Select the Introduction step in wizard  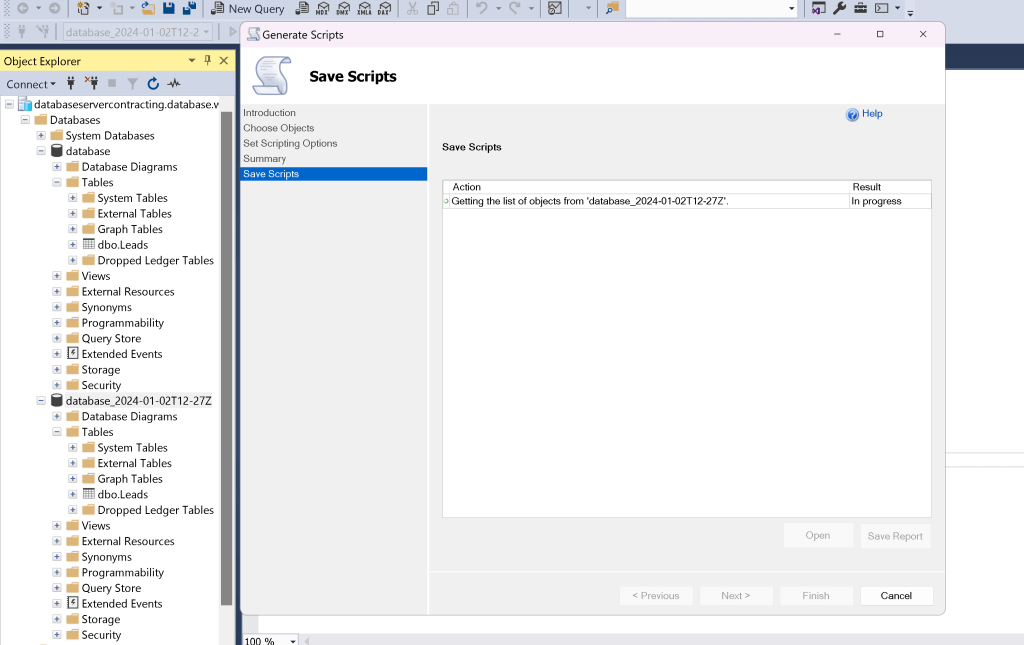point(269,113)
